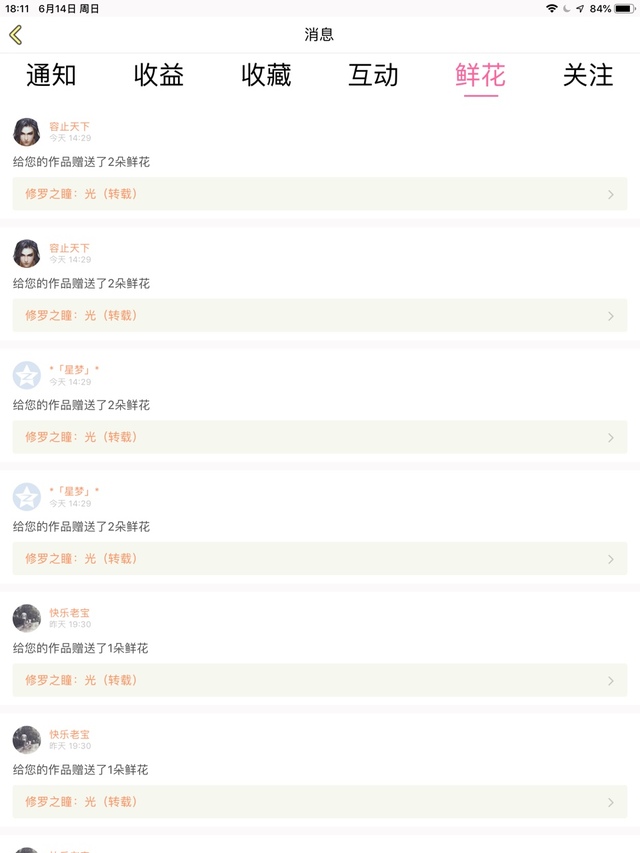Open the 收益 tab
Image resolution: width=640 pixels, height=853 pixels.
click(x=159, y=75)
